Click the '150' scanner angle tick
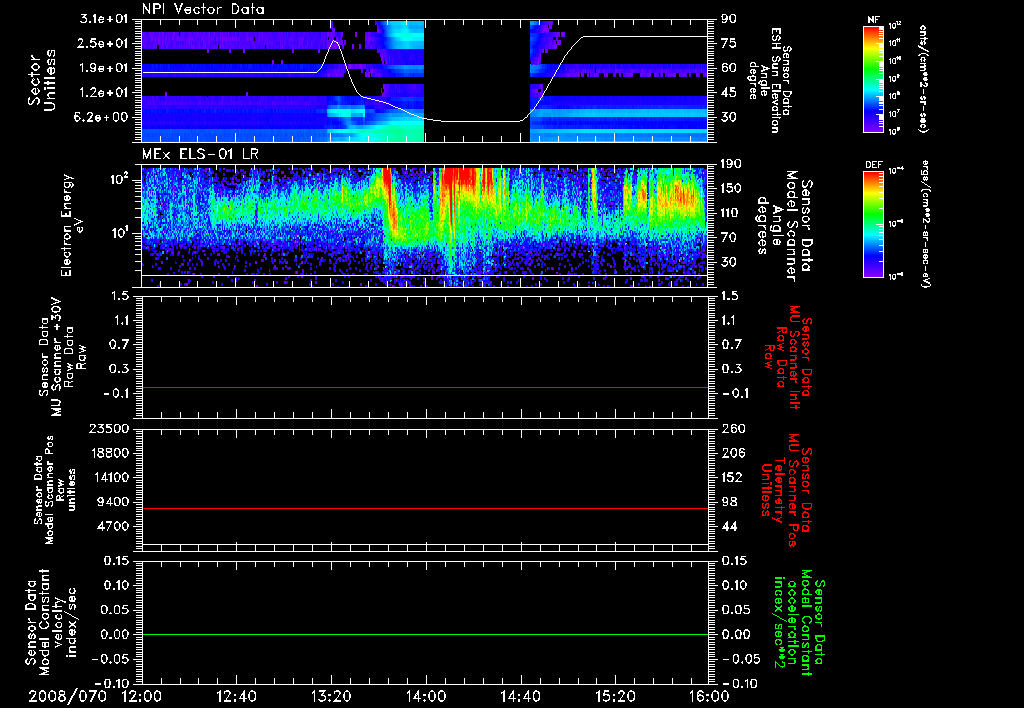This screenshot has height=708, width=1024. pyautogui.click(x=732, y=188)
